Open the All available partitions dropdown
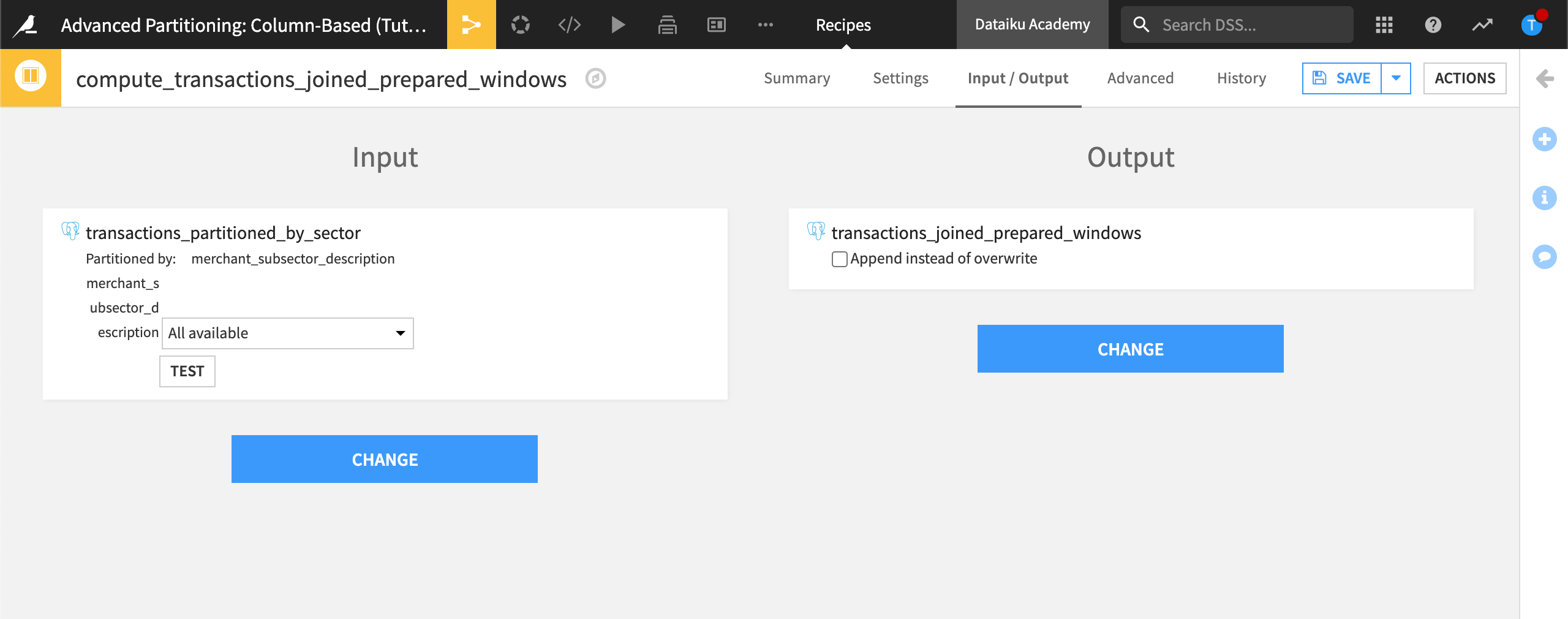 [x=287, y=333]
